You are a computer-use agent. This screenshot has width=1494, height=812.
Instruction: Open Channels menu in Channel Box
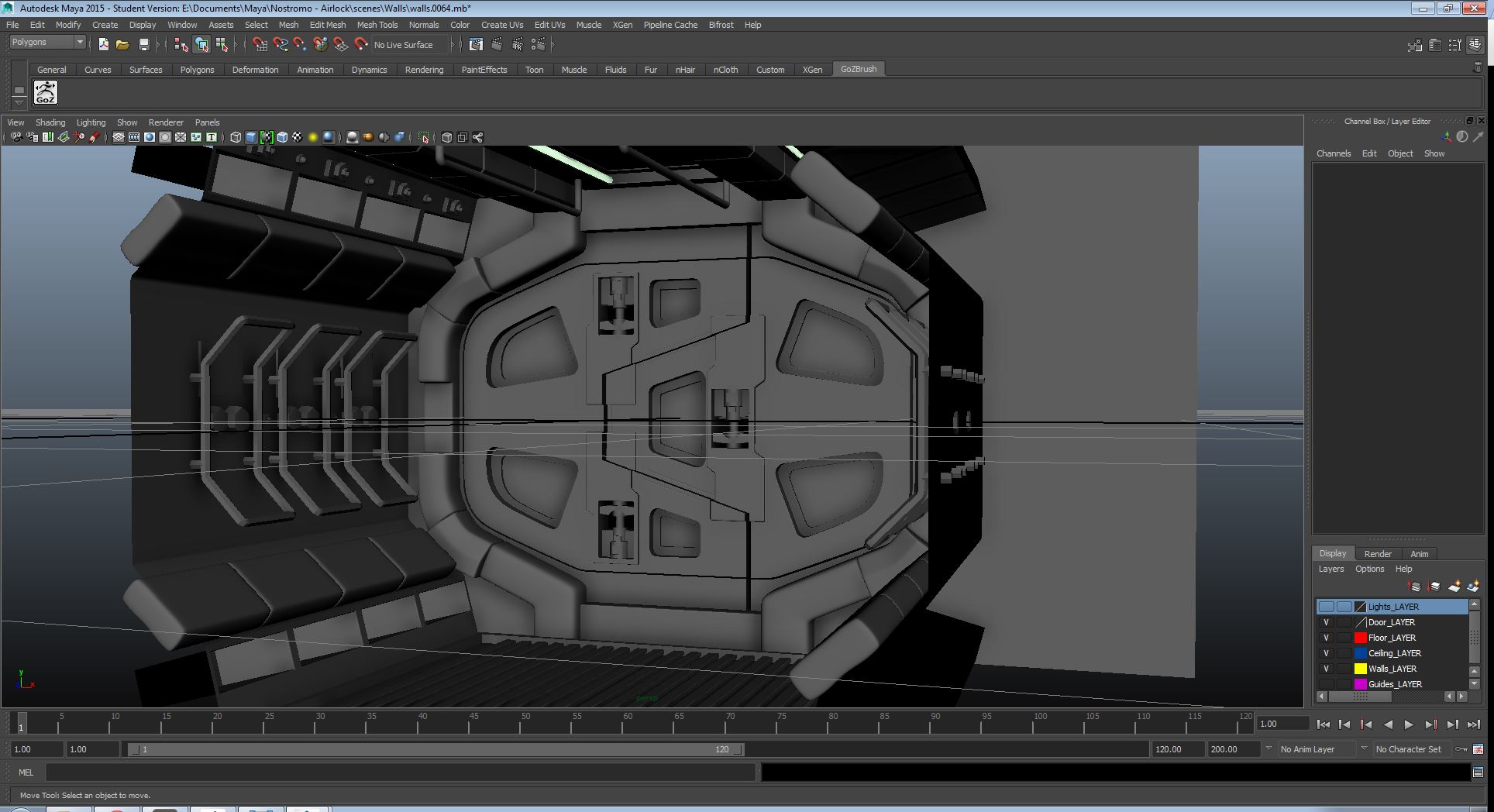point(1333,153)
